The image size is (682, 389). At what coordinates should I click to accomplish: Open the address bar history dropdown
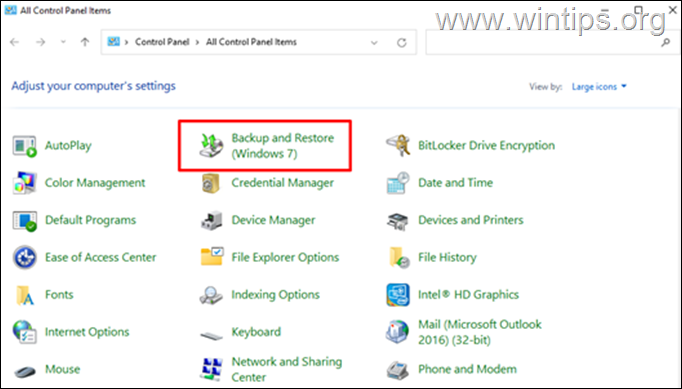(x=374, y=43)
